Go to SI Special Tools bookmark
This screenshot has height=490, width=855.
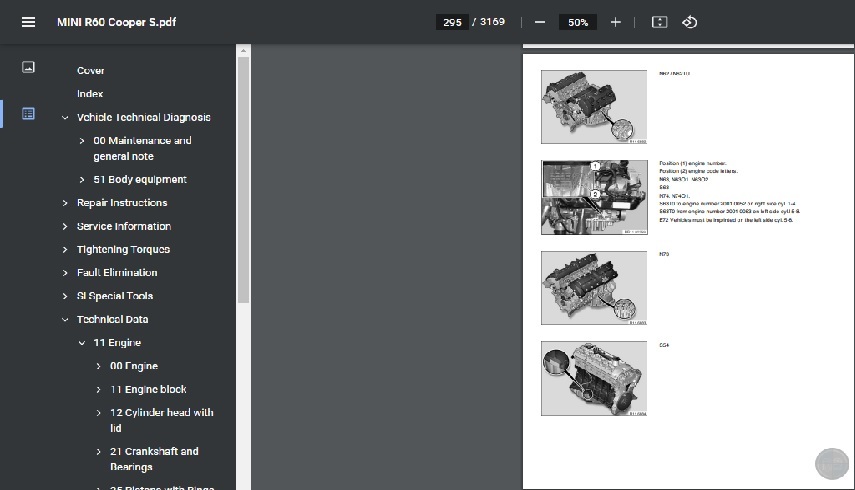115,296
